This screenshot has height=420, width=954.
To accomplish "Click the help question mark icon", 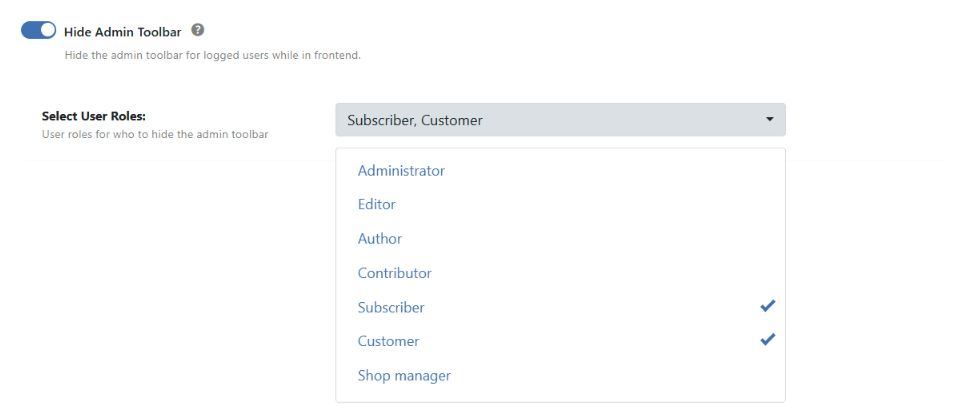I will click(x=198, y=31).
